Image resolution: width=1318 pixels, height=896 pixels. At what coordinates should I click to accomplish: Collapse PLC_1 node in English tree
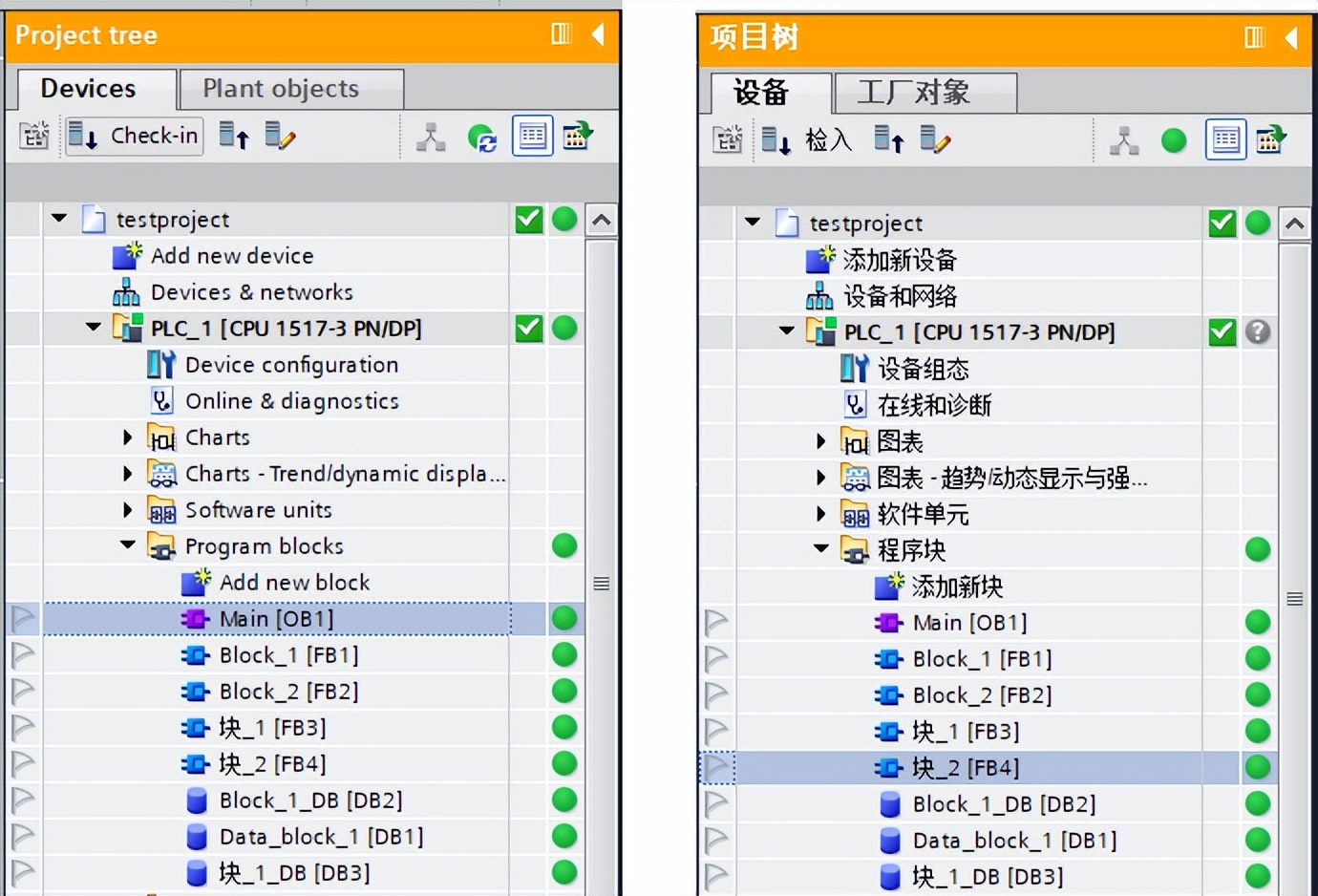click(x=93, y=328)
